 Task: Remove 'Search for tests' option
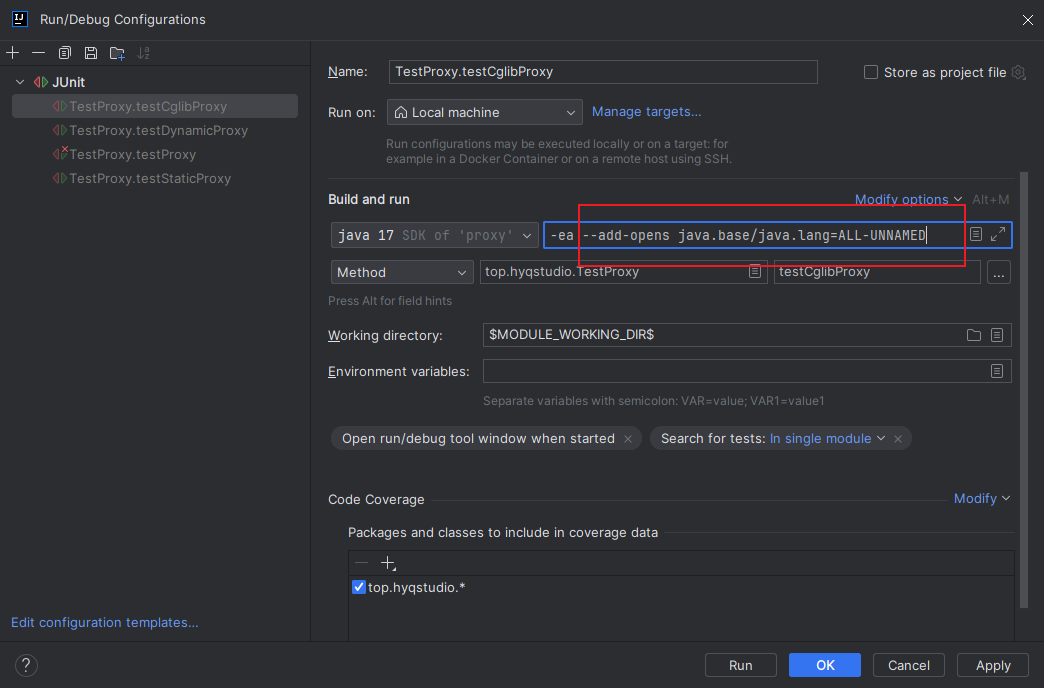pos(898,439)
